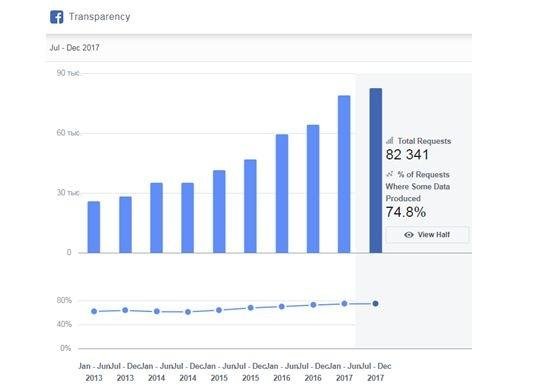
Task: Click the 40% axis label
Action: [x=64, y=324]
